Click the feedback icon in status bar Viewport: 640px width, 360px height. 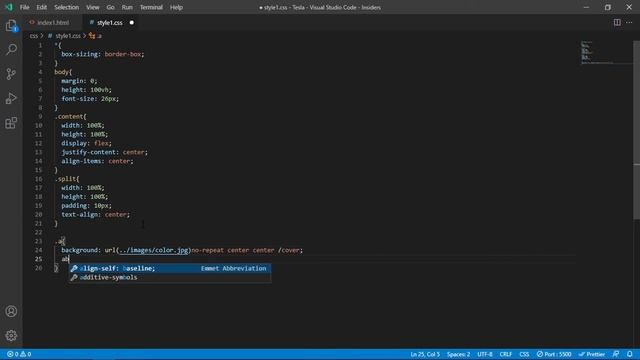(x=616, y=354)
